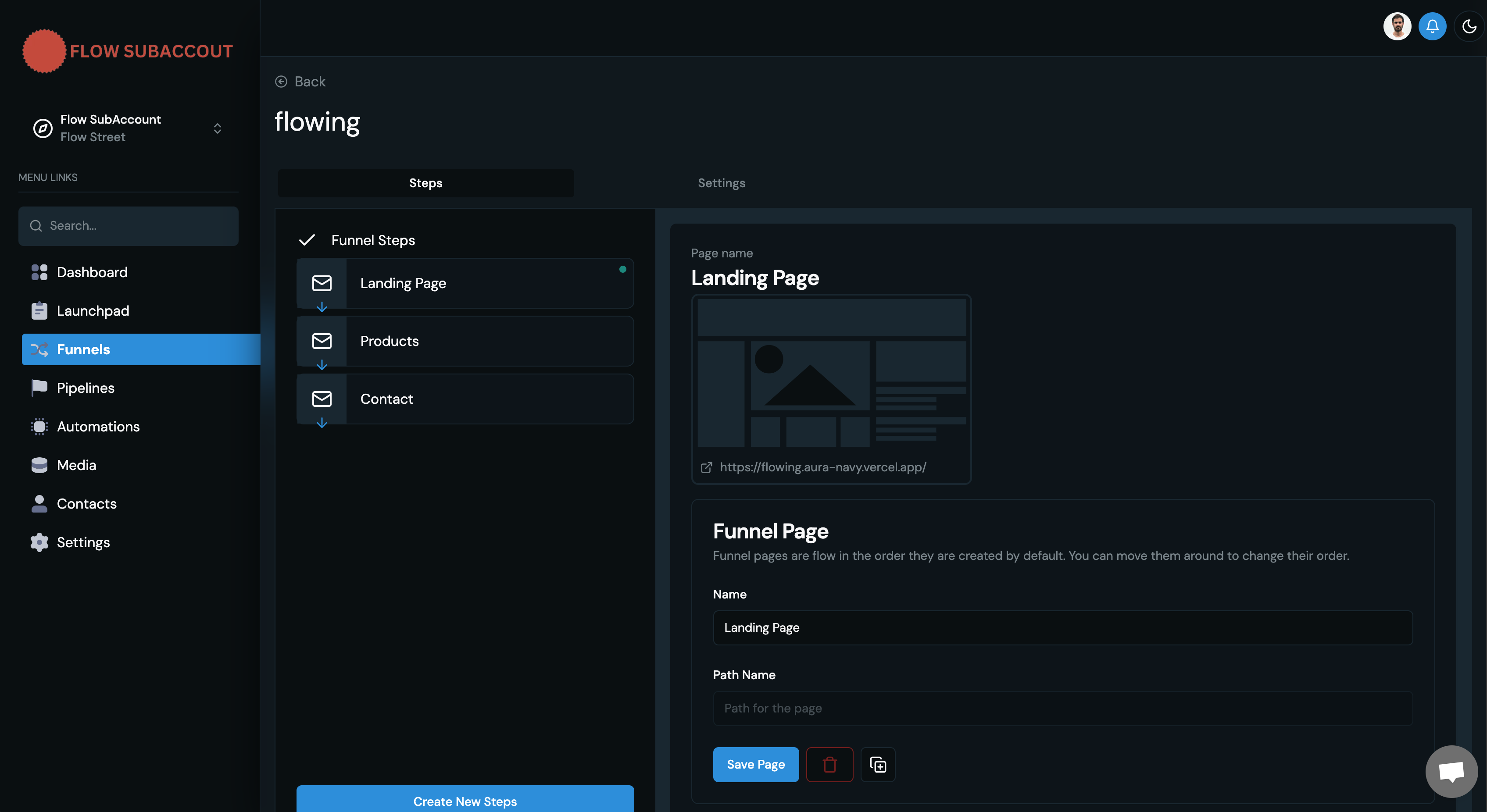Screen dimensions: 1487x812
Task: Open the chat bubble widget
Action: pyautogui.click(x=1451, y=771)
